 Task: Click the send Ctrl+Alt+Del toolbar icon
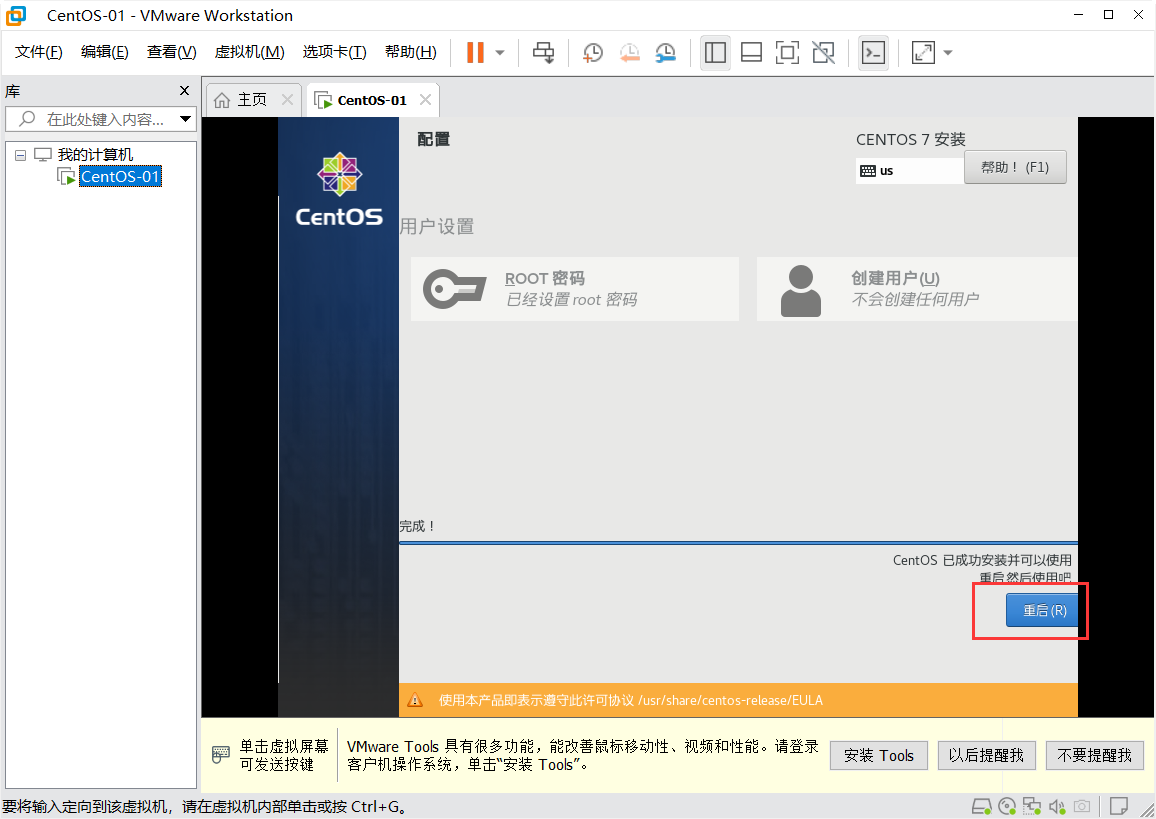[544, 52]
